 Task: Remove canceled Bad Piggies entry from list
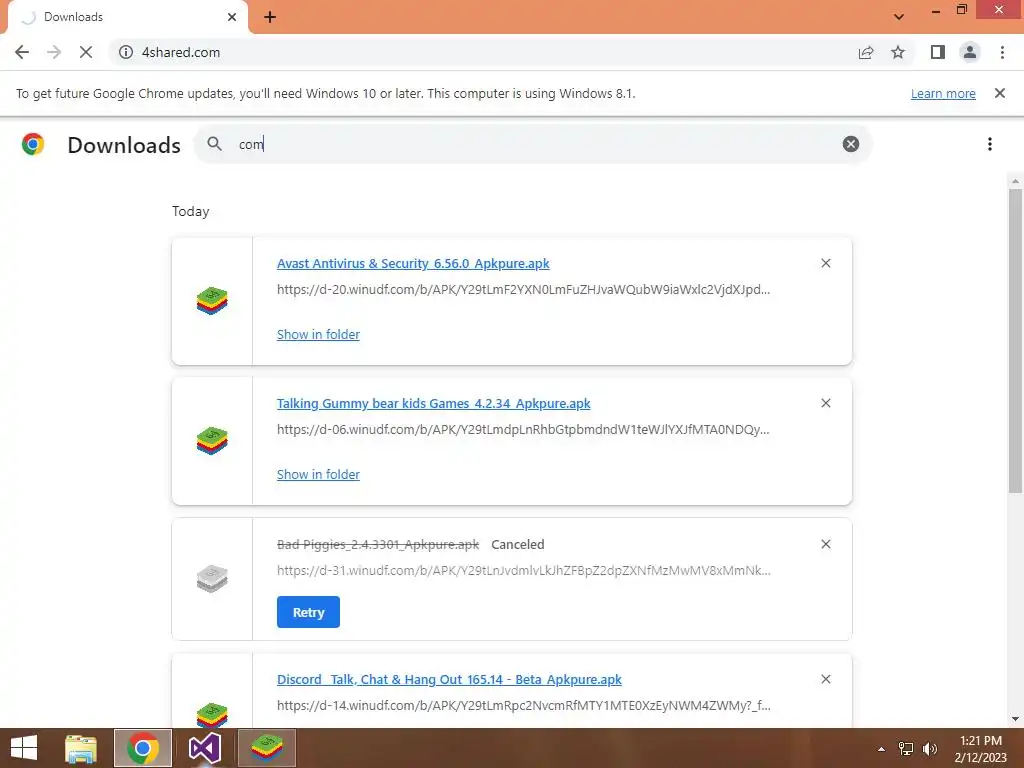(x=825, y=544)
